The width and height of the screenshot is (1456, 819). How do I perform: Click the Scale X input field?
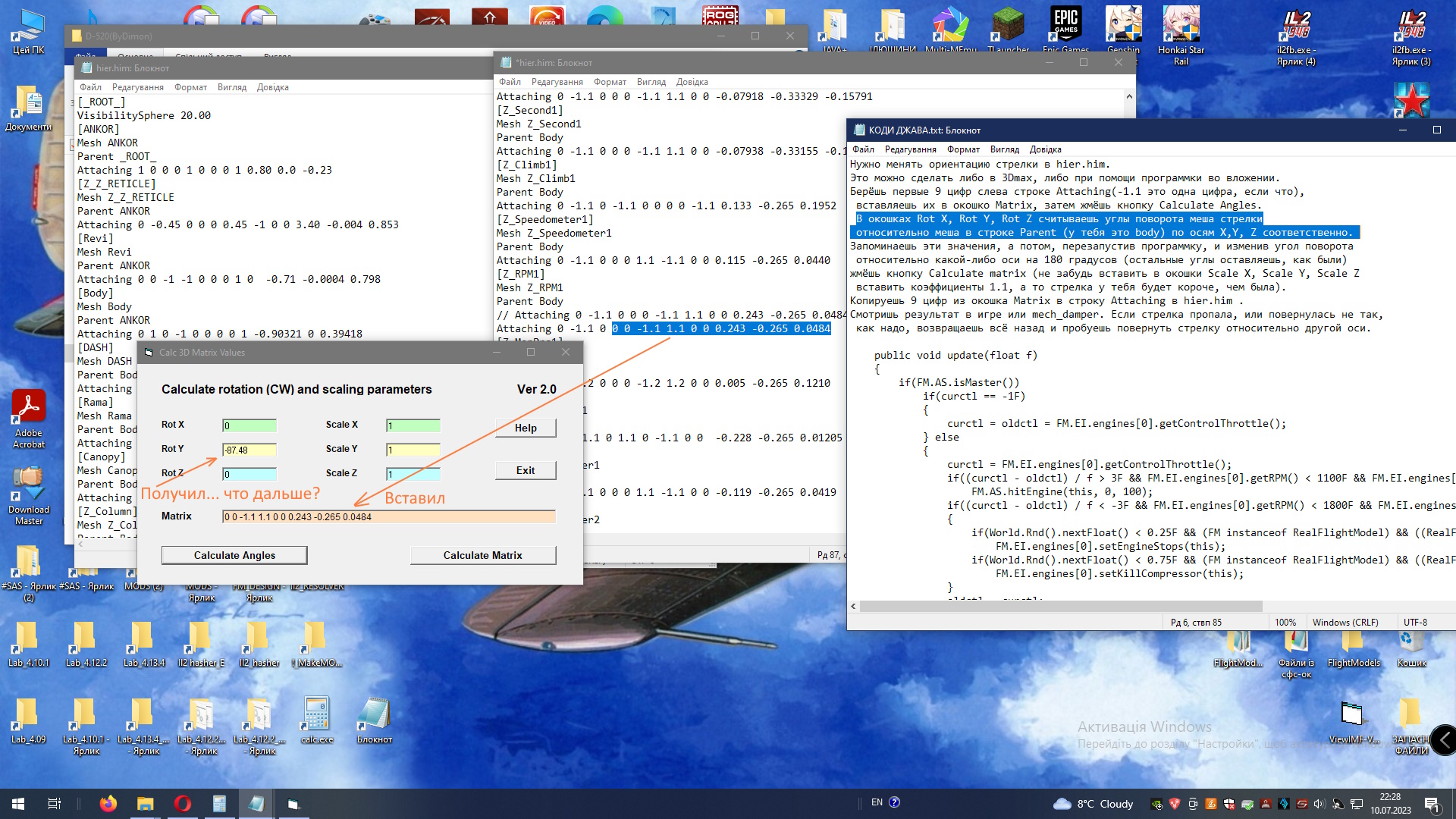tap(413, 425)
